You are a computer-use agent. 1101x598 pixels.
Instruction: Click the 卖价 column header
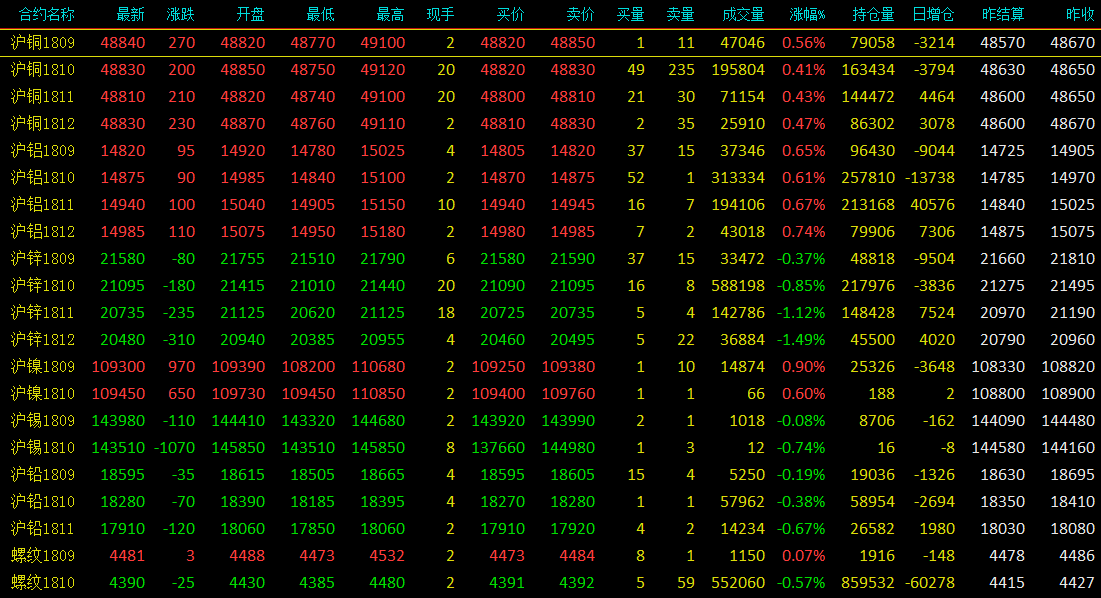(x=581, y=14)
